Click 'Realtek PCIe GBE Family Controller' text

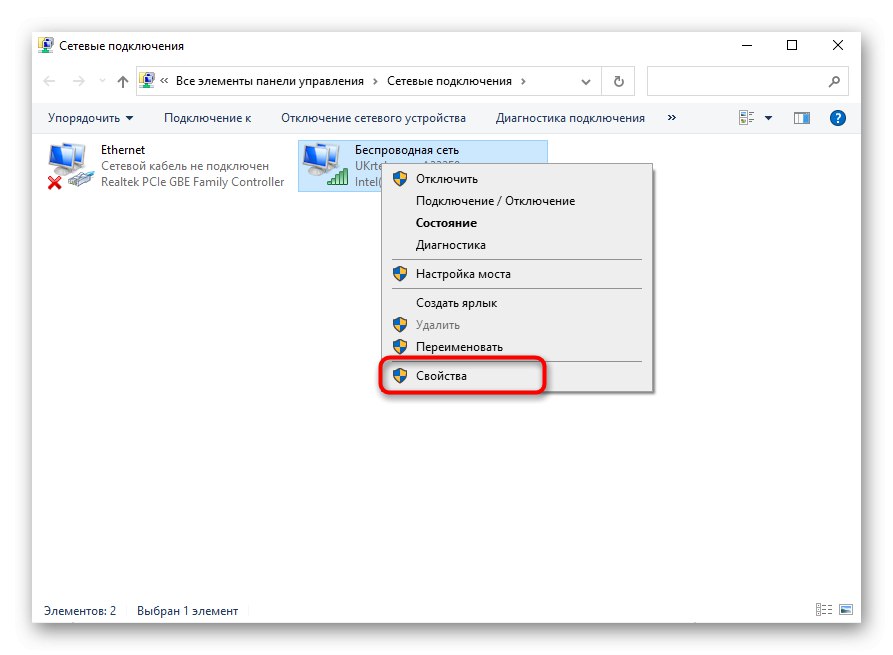pyautogui.click(x=192, y=182)
